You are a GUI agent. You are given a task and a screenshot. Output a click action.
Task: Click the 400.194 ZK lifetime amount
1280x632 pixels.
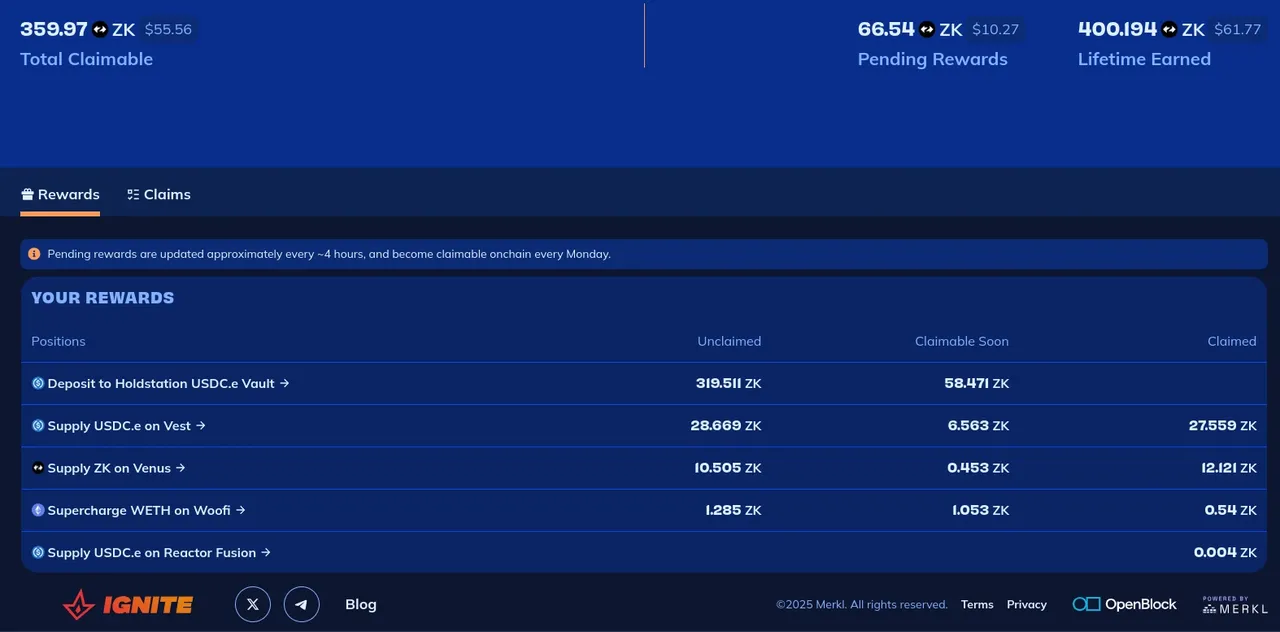coord(1141,30)
